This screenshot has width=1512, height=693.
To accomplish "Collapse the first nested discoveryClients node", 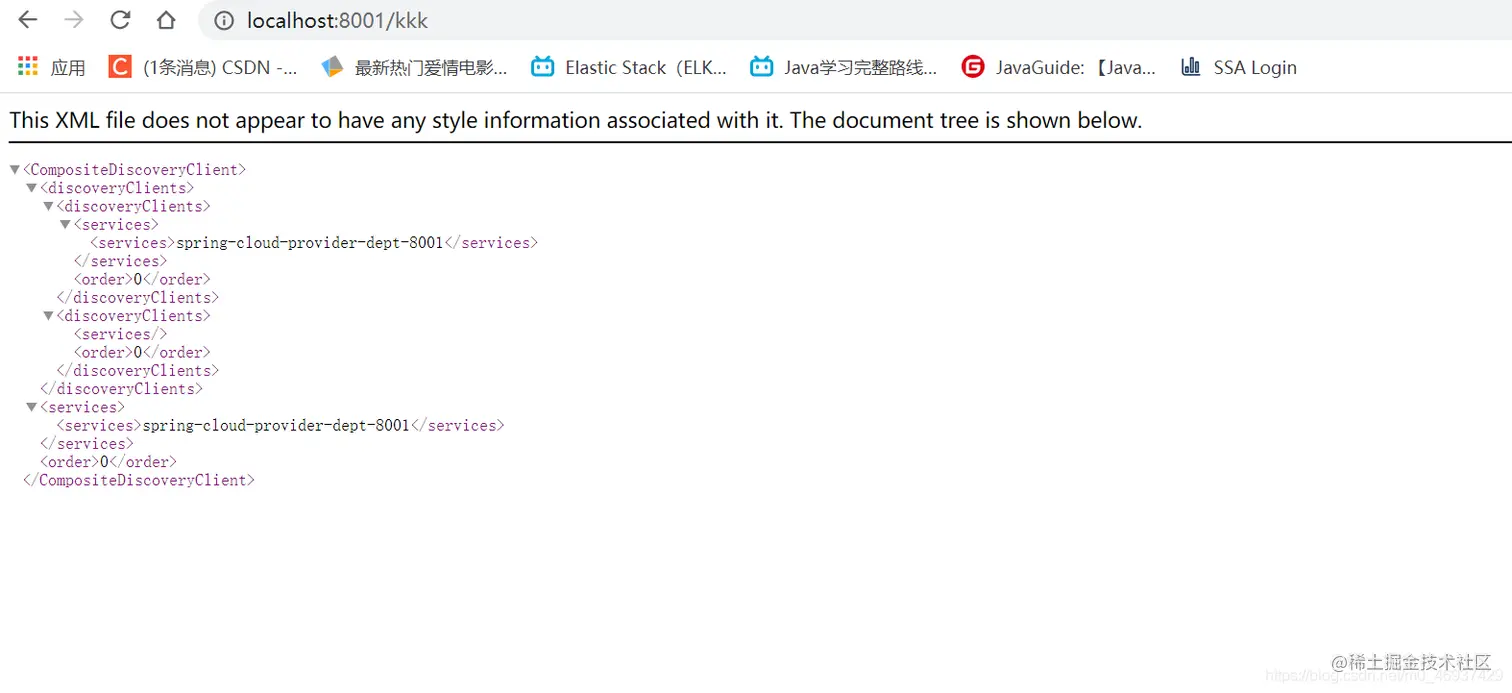I will (48, 206).
